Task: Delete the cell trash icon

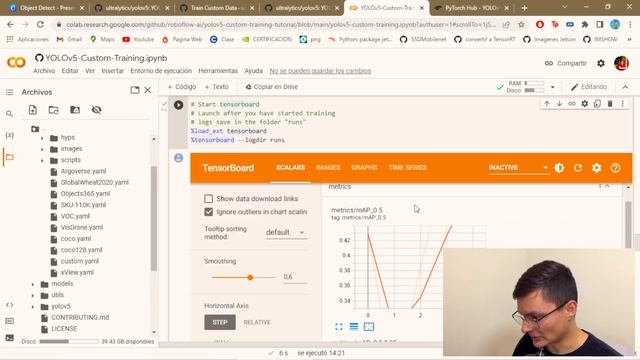Action: point(610,104)
